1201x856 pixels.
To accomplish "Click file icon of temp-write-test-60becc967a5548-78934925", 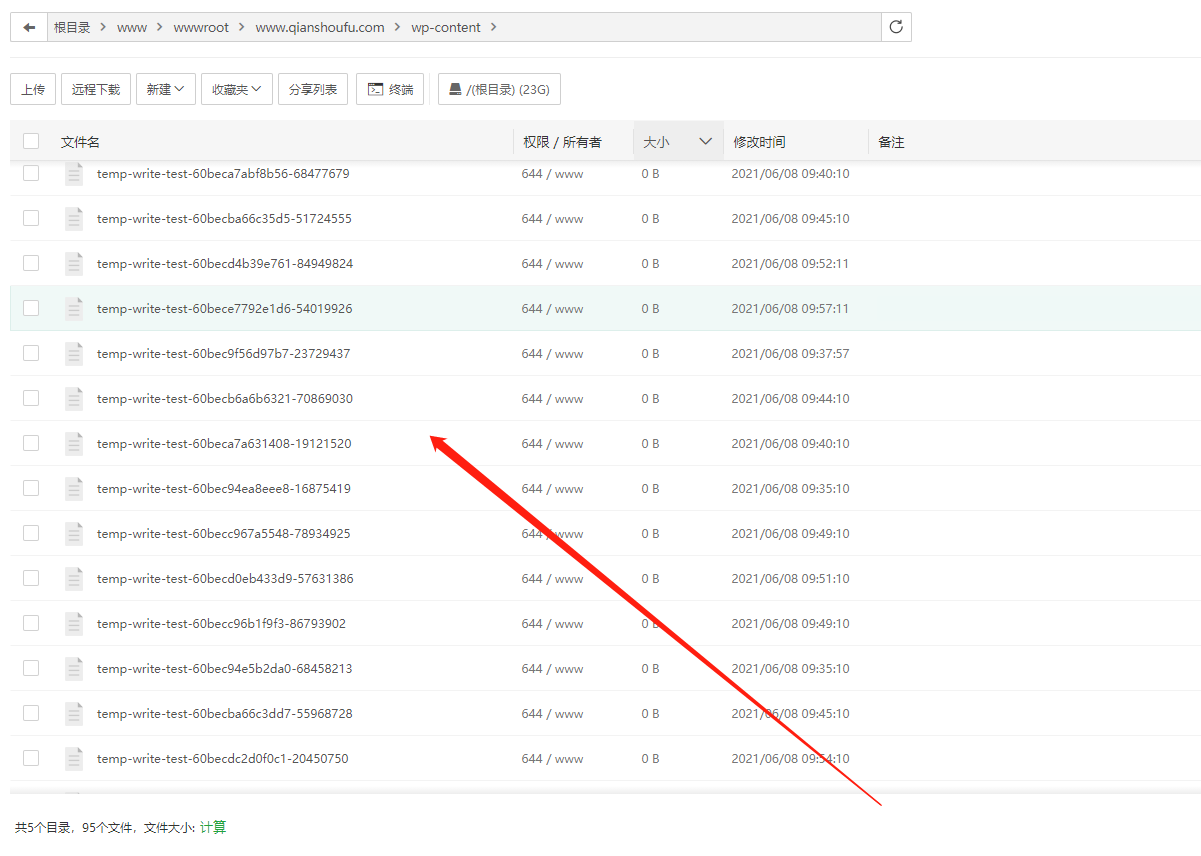I will (74, 534).
